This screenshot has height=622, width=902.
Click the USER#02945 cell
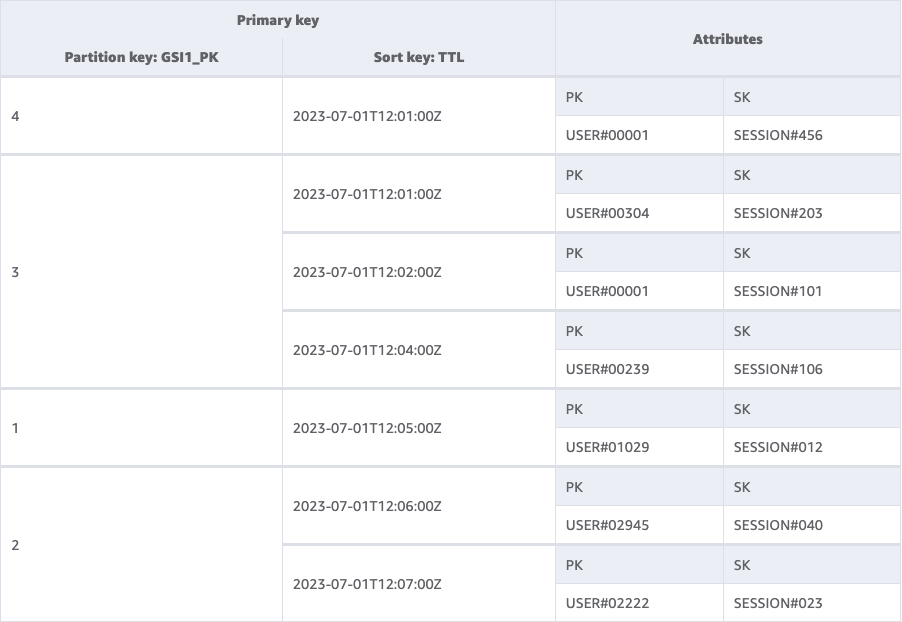(x=607, y=525)
